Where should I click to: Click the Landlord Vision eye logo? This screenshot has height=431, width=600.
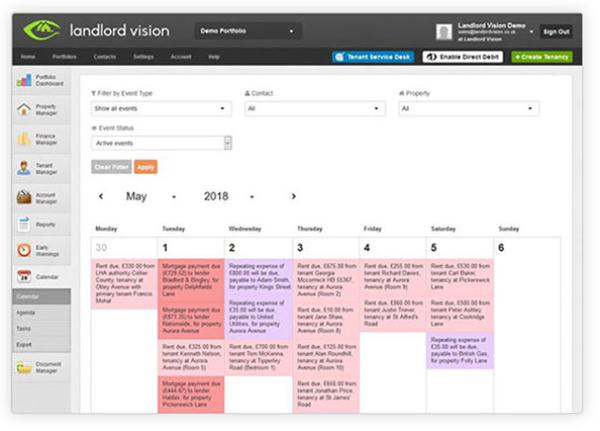[x=41, y=30]
